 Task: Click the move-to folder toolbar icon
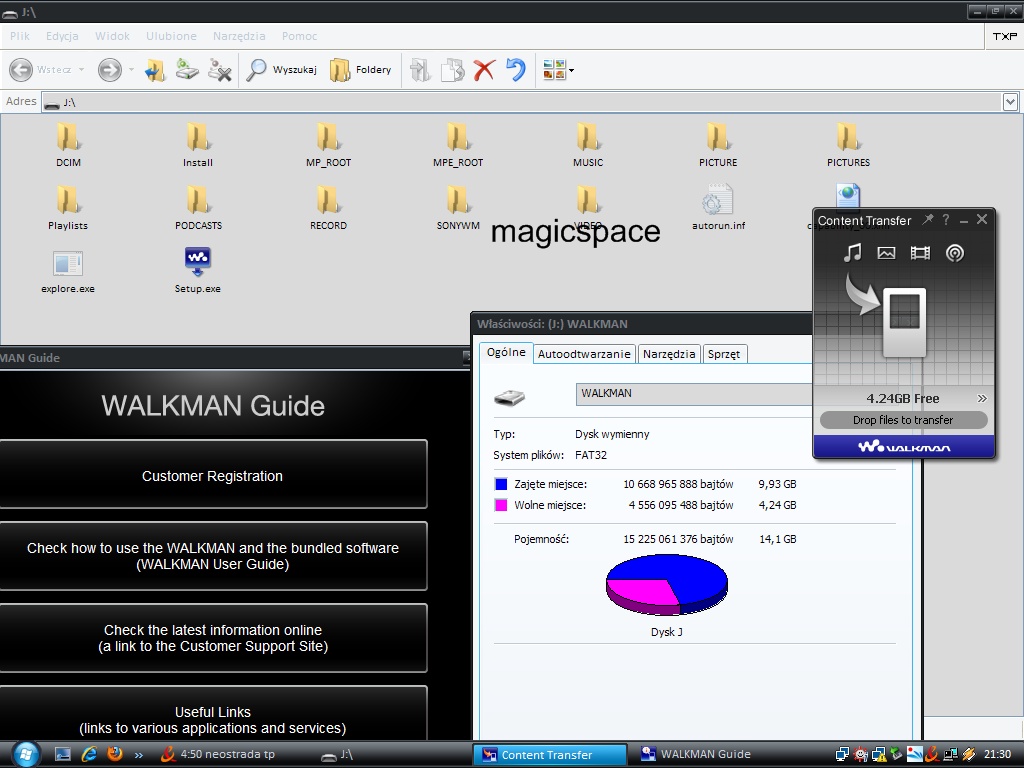coord(420,70)
